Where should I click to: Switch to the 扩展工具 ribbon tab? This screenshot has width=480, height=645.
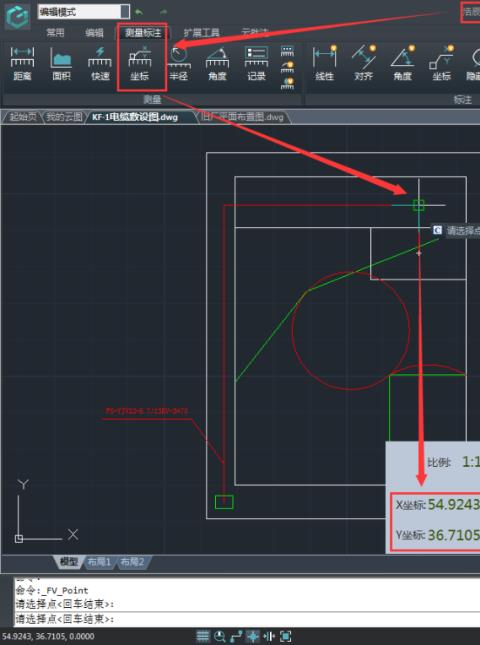tap(201, 32)
